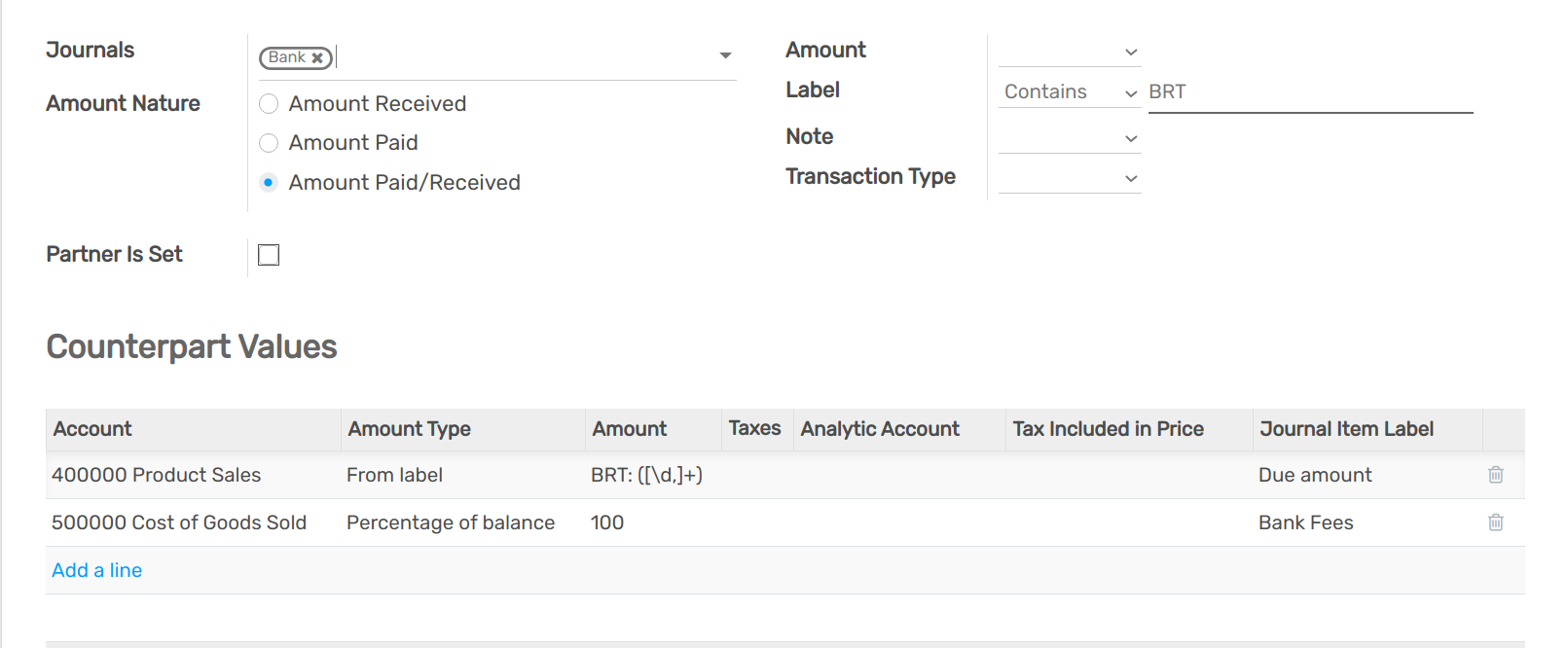
Task: Sort by the Amount column header
Action: click(x=653, y=429)
